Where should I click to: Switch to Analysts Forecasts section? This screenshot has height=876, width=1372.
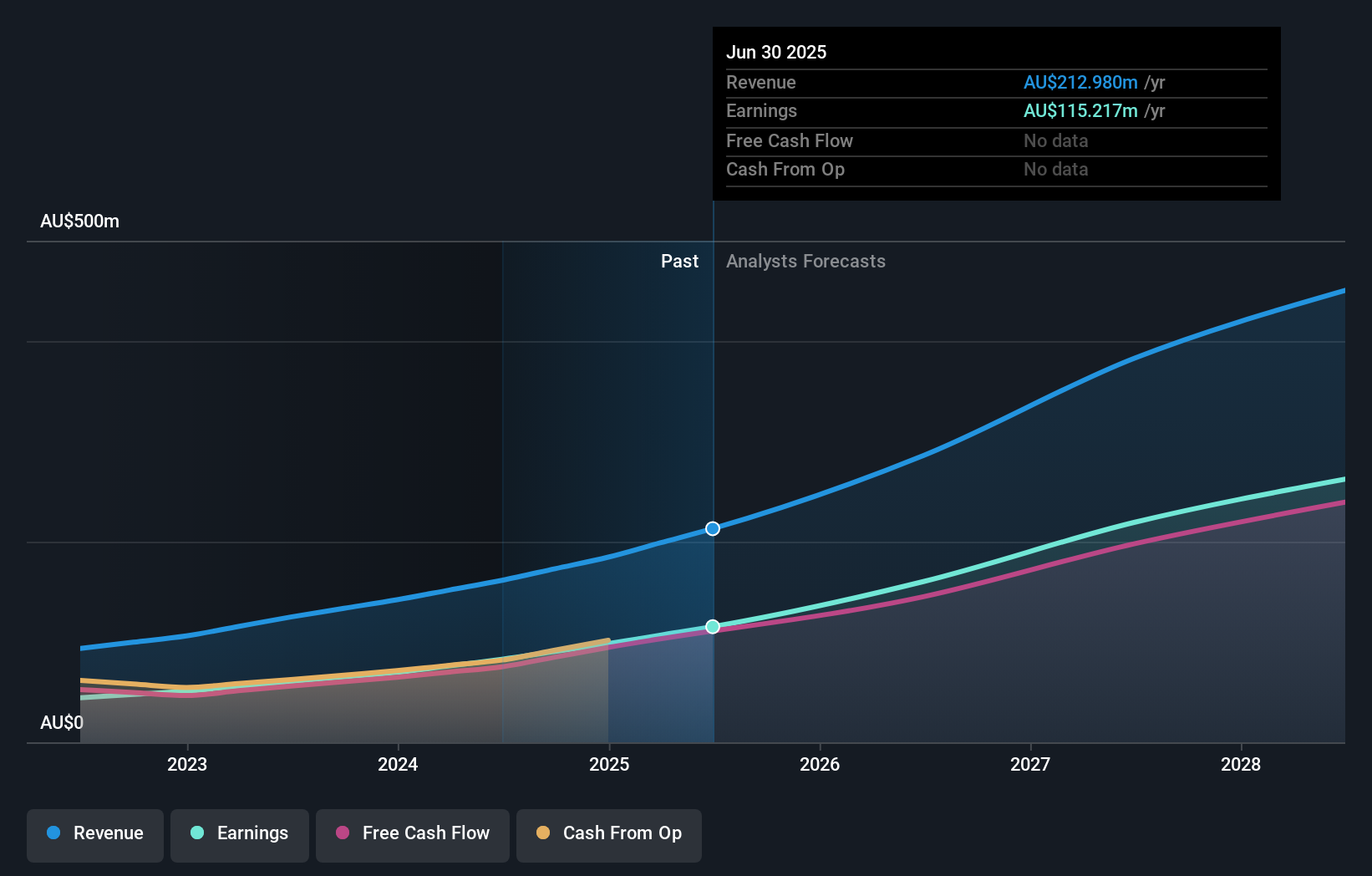[x=805, y=261]
